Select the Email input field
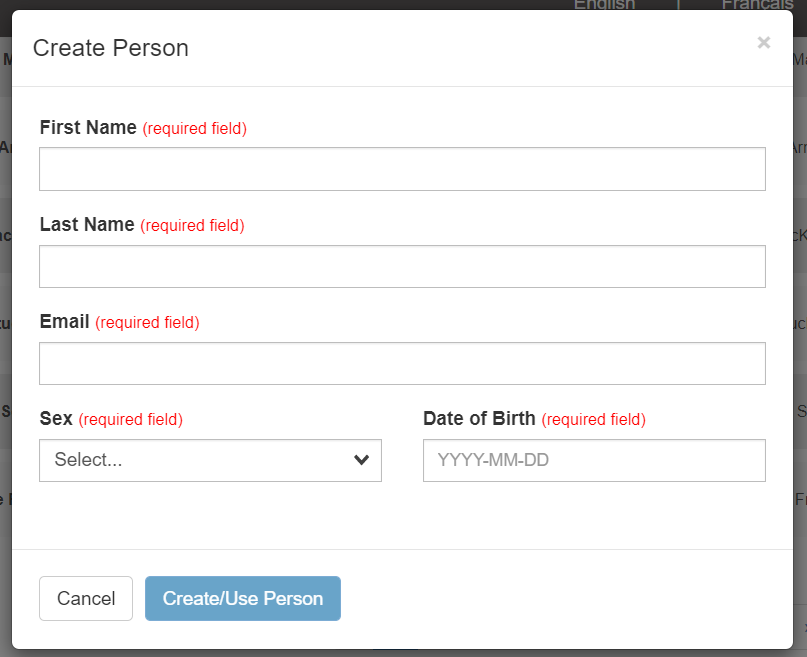 (x=402, y=363)
